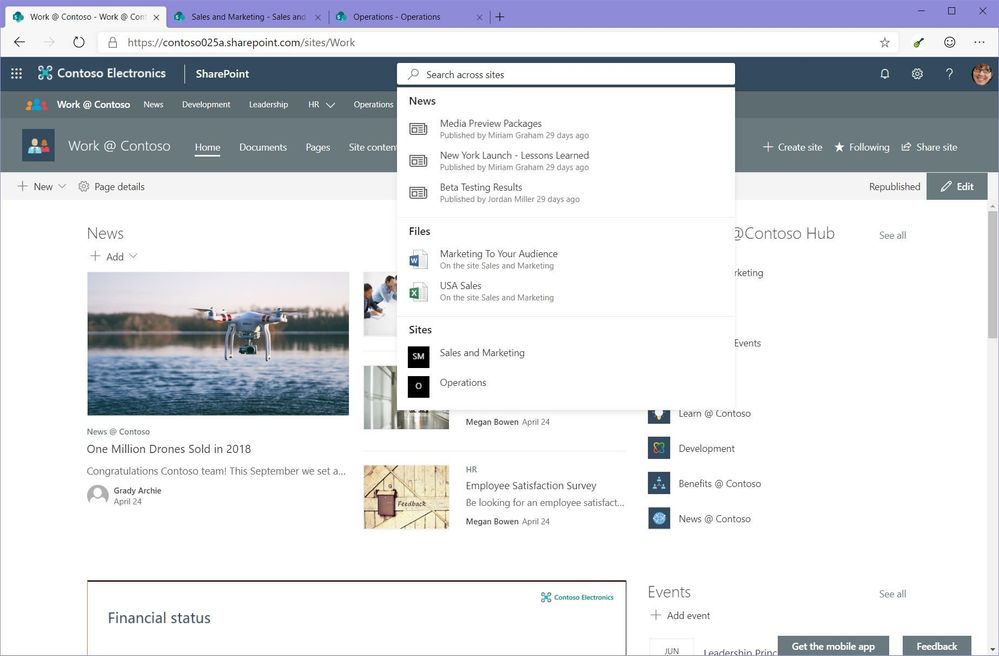The height and width of the screenshot is (656, 999).
Task: Click Add event
Action: click(680, 615)
